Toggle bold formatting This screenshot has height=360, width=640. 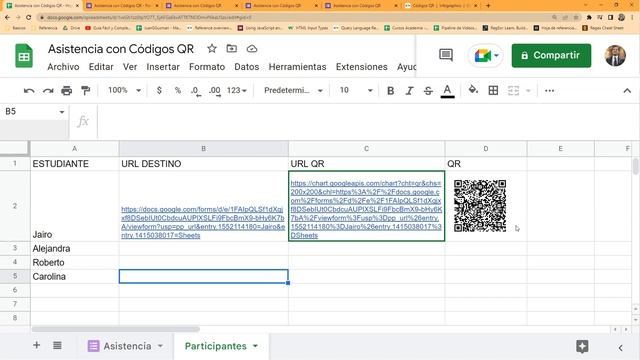coord(390,91)
